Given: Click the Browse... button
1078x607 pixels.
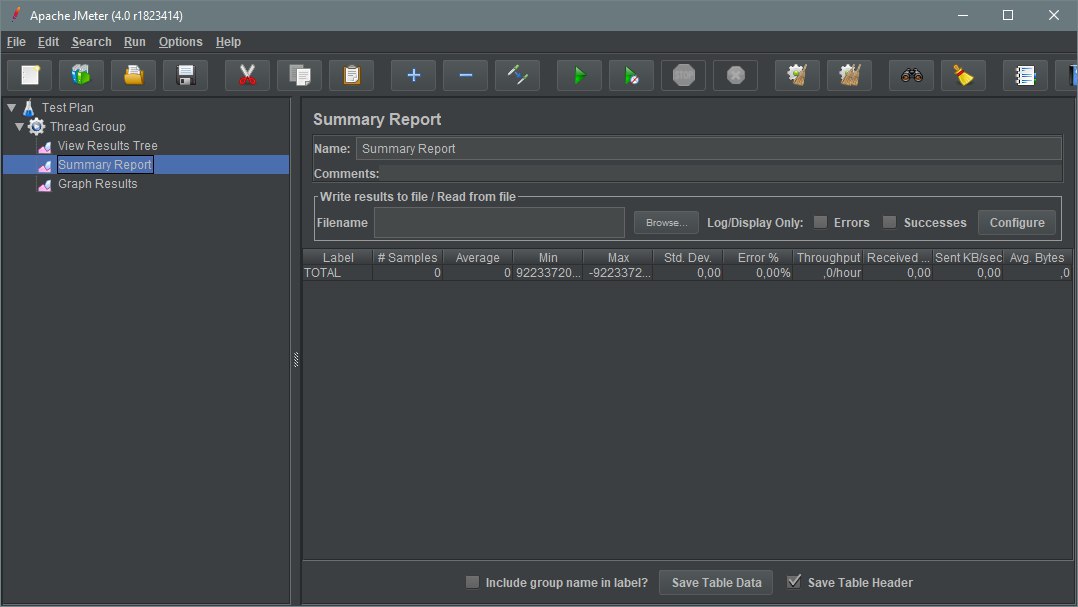Looking at the screenshot, I should coord(666,223).
